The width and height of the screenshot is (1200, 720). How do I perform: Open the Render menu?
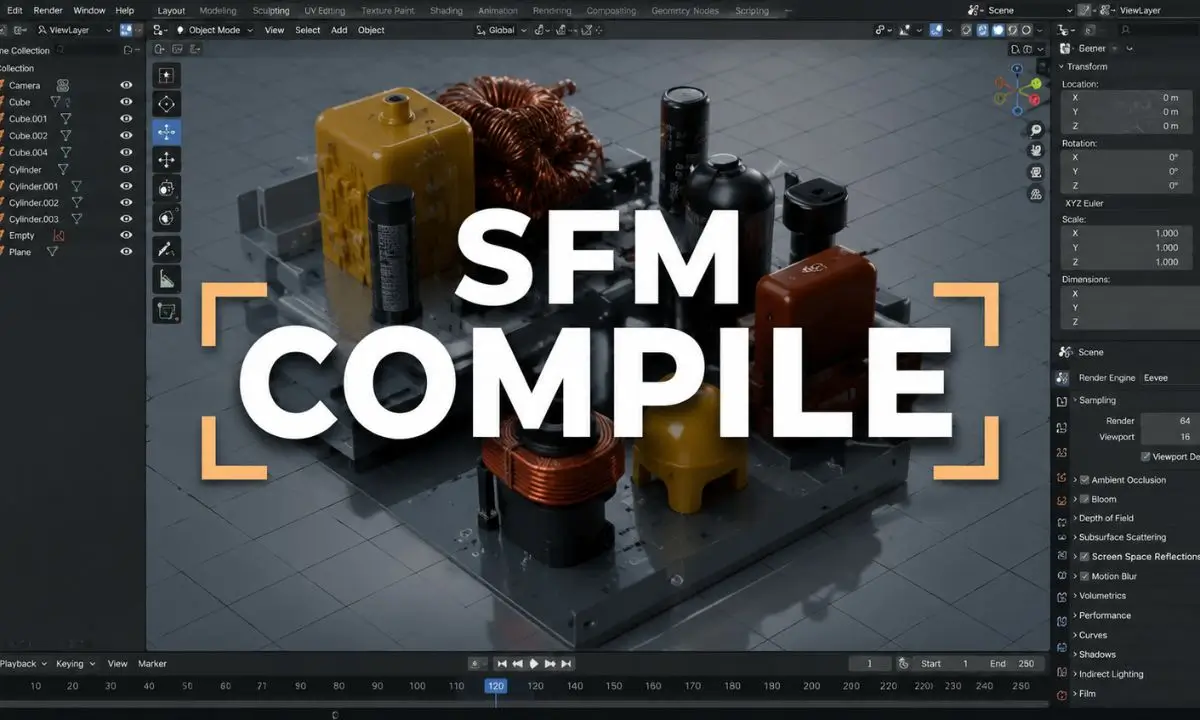click(48, 10)
